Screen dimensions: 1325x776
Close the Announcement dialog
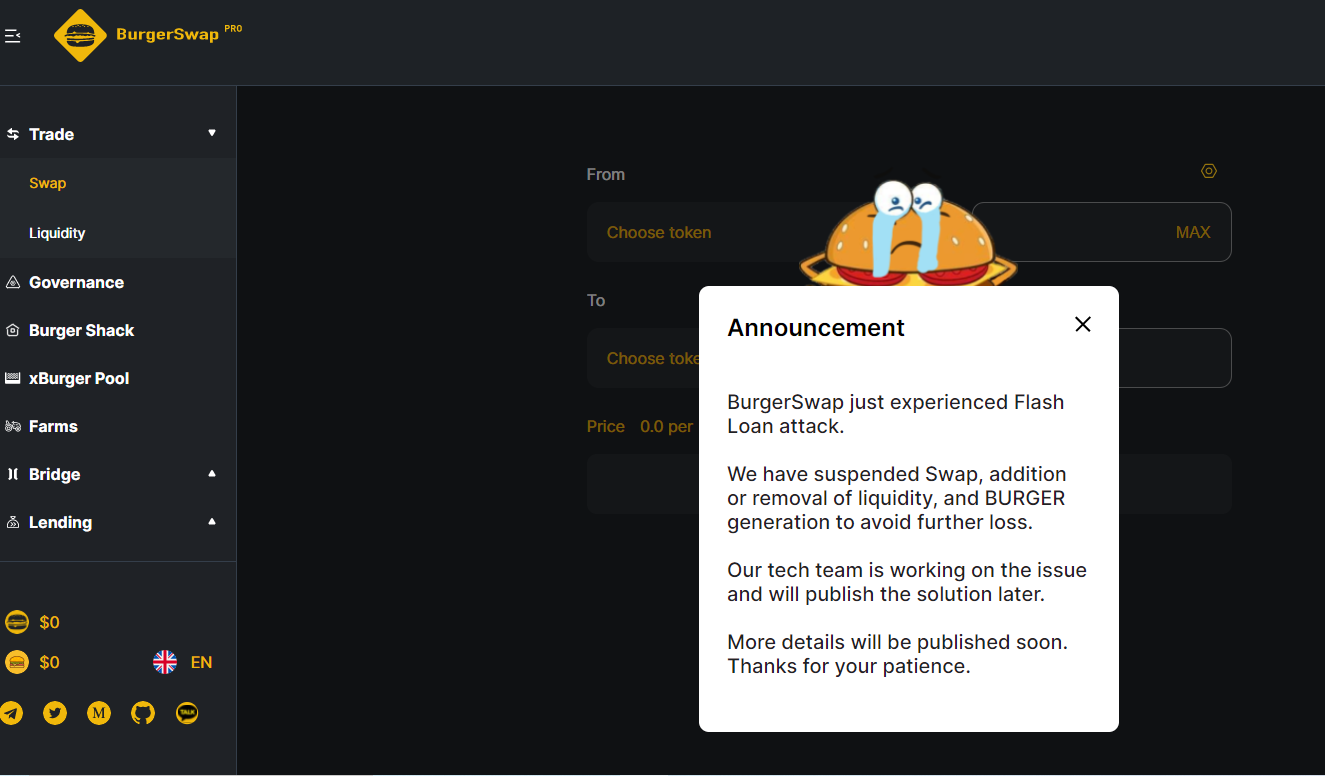point(1082,324)
